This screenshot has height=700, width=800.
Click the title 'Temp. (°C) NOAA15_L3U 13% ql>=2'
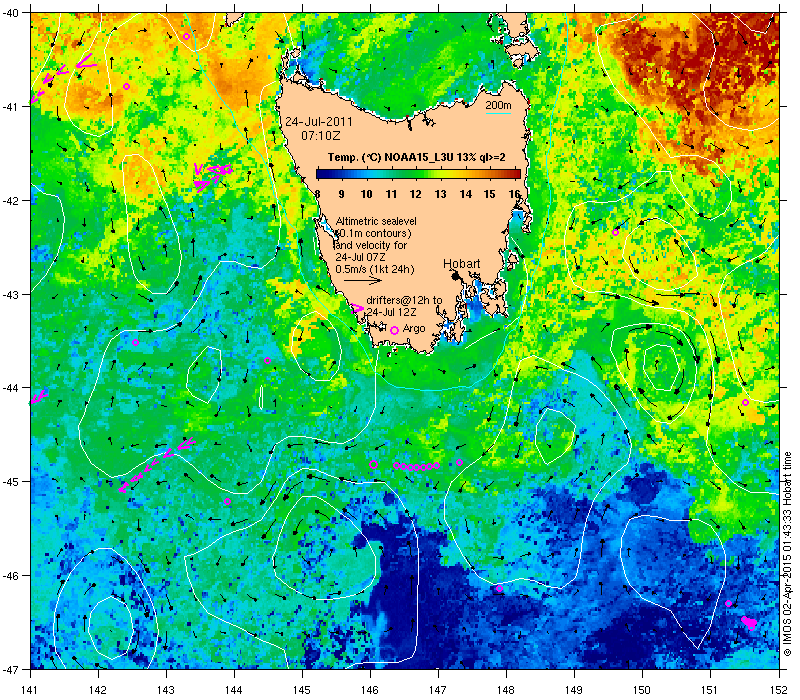pyautogui.click(x=417, y=157)
